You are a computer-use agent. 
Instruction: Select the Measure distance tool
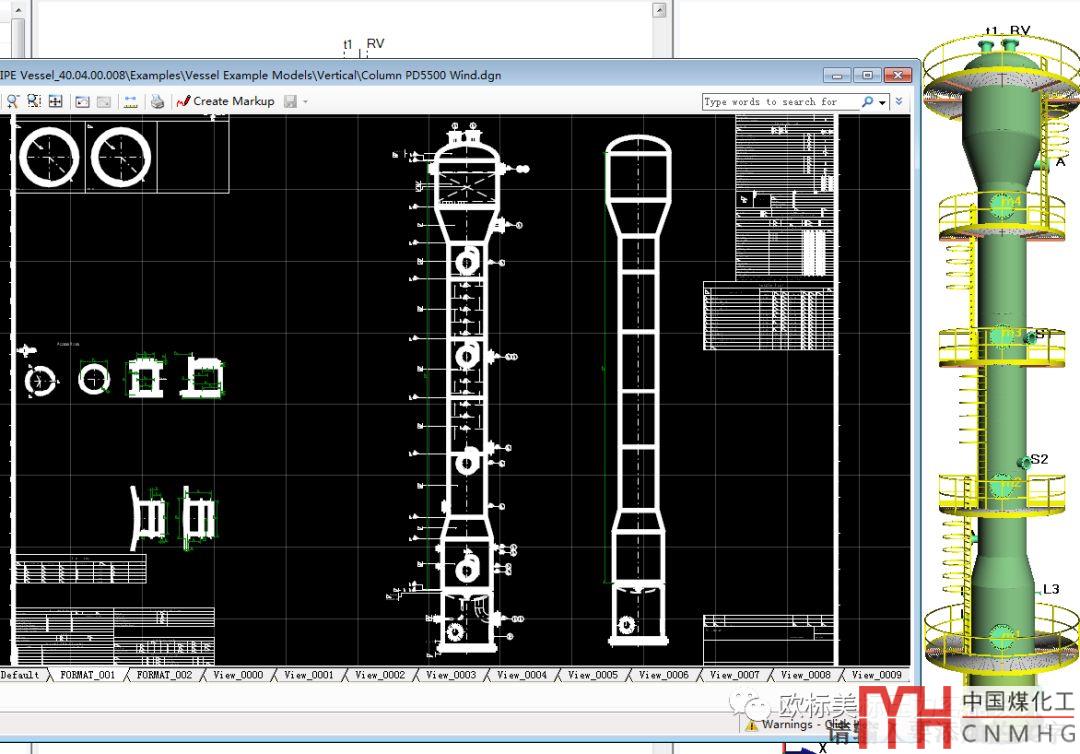pos(130,101)
